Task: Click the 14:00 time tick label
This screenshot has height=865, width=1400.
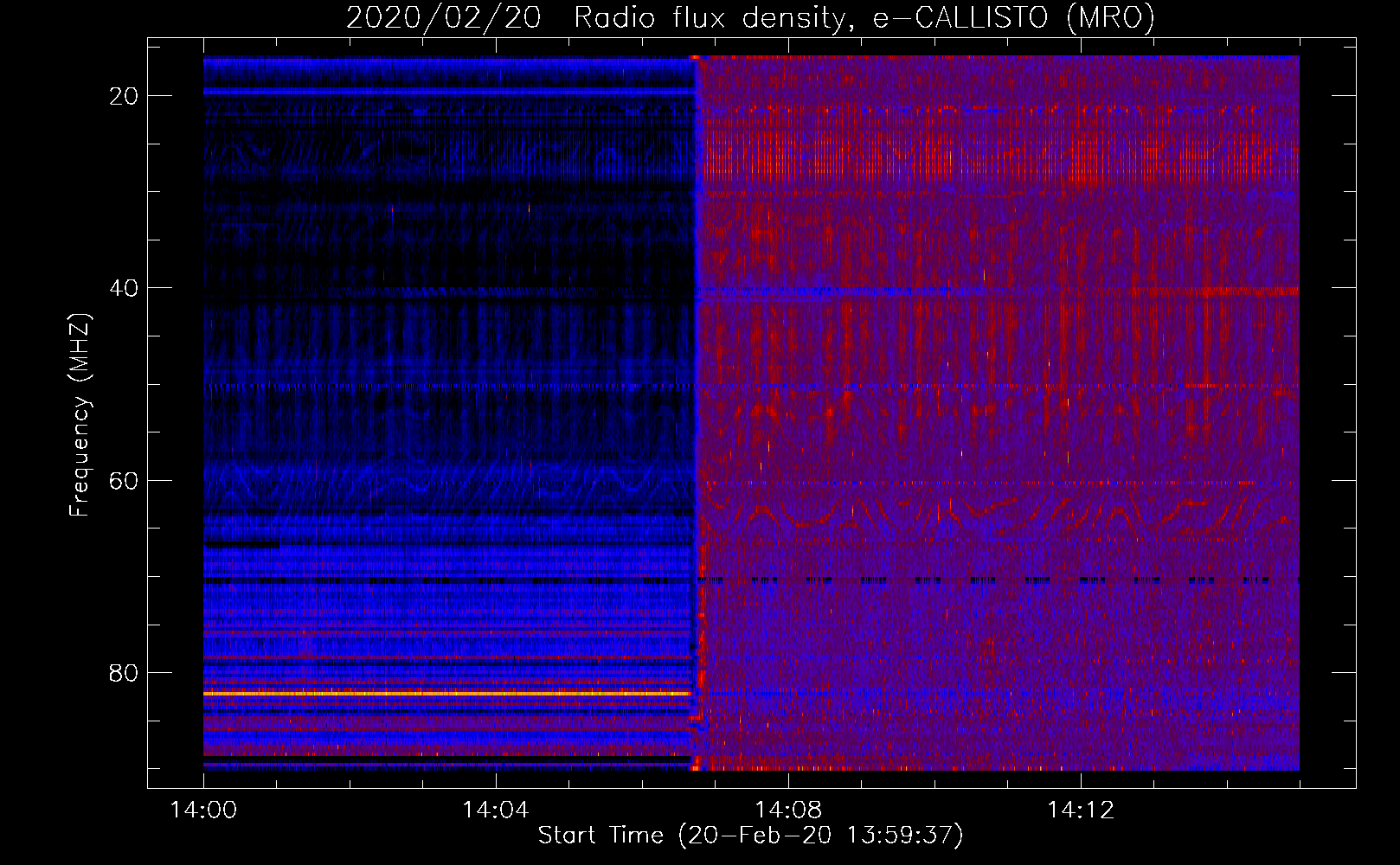Action: 204,811
